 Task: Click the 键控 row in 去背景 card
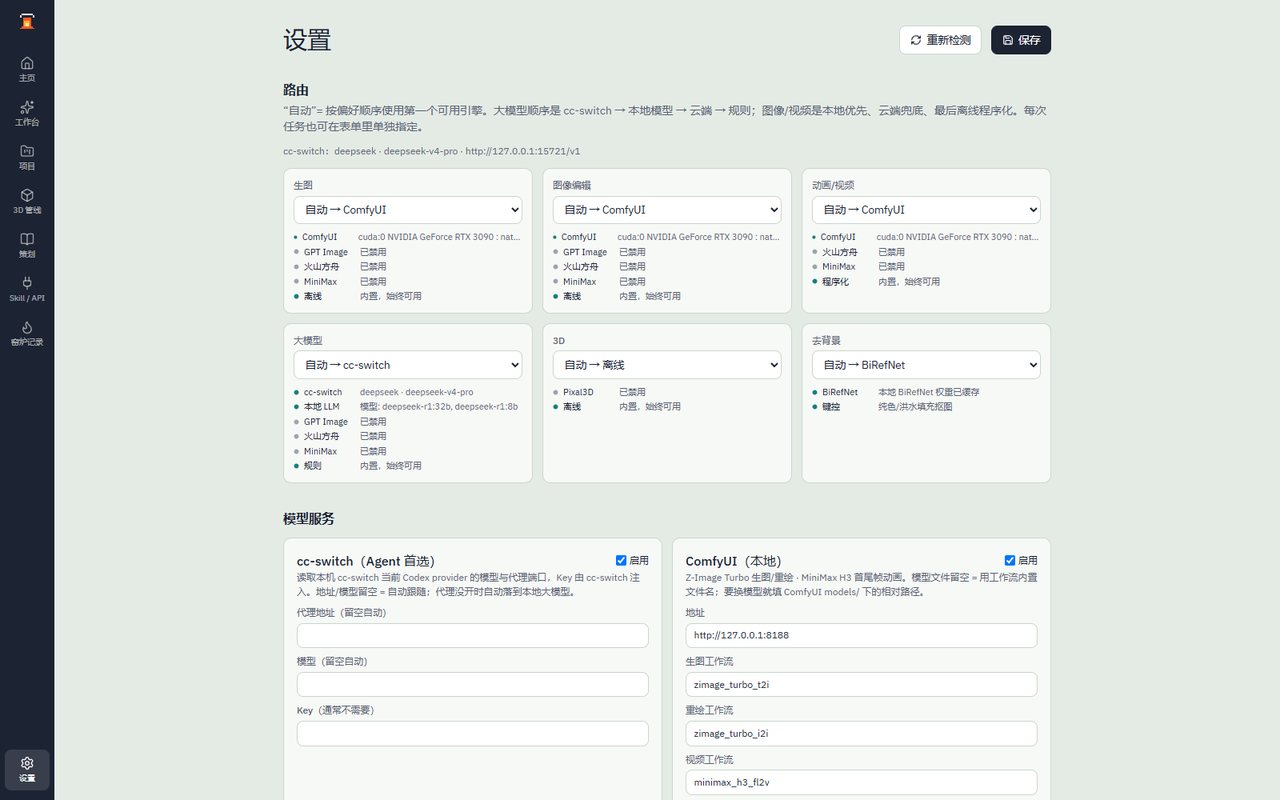[926, 407]
